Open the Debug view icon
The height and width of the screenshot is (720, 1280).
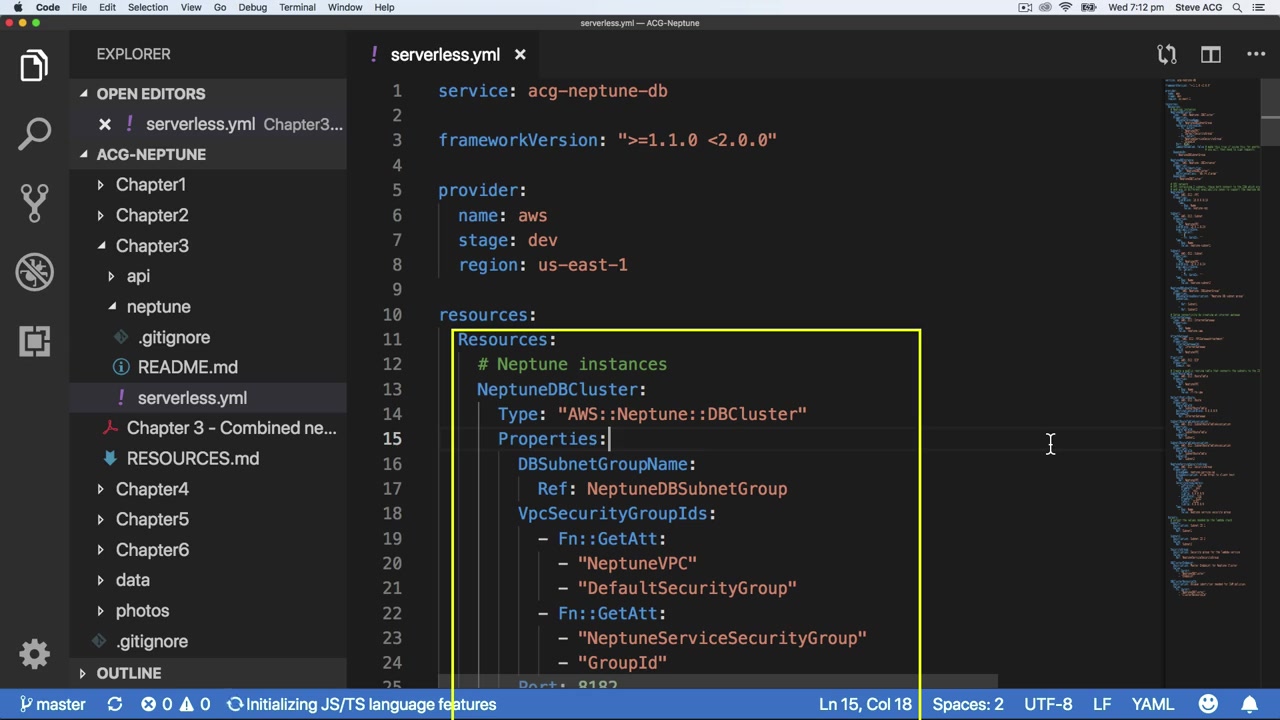pyautogui.click(x=34, y=272)
